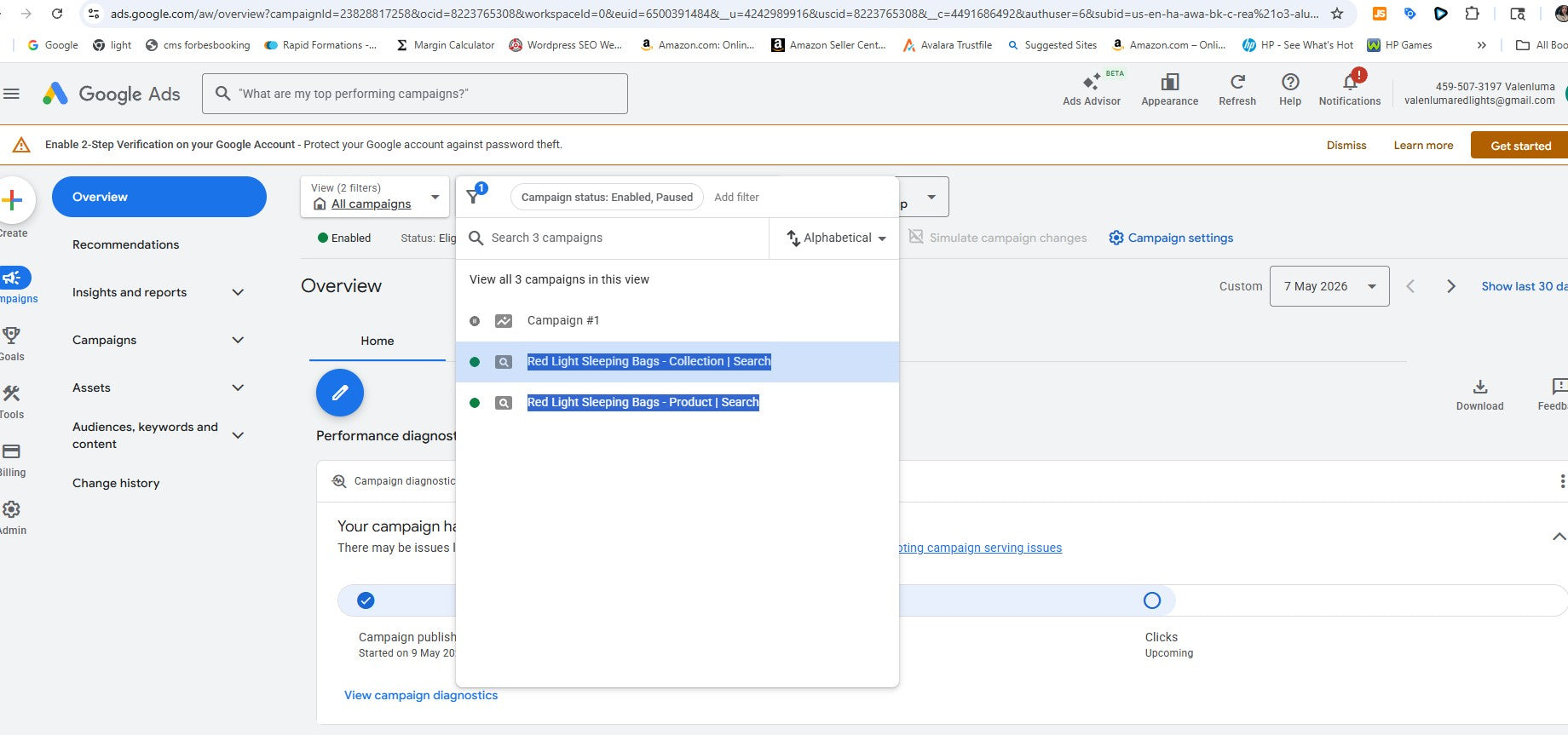1568x735 pixels.
Task: Open the Ads Advisor beta icon
Action: click(x=1092, y=83)
